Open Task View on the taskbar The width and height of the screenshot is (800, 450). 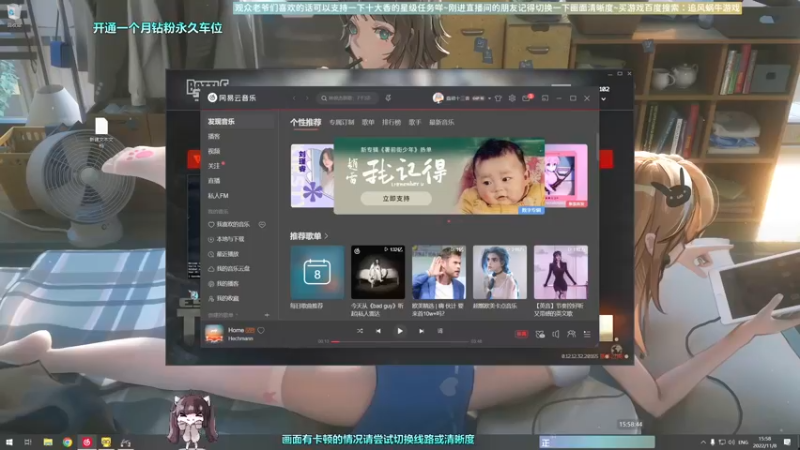pyautogui.click(x=28, y=442)
